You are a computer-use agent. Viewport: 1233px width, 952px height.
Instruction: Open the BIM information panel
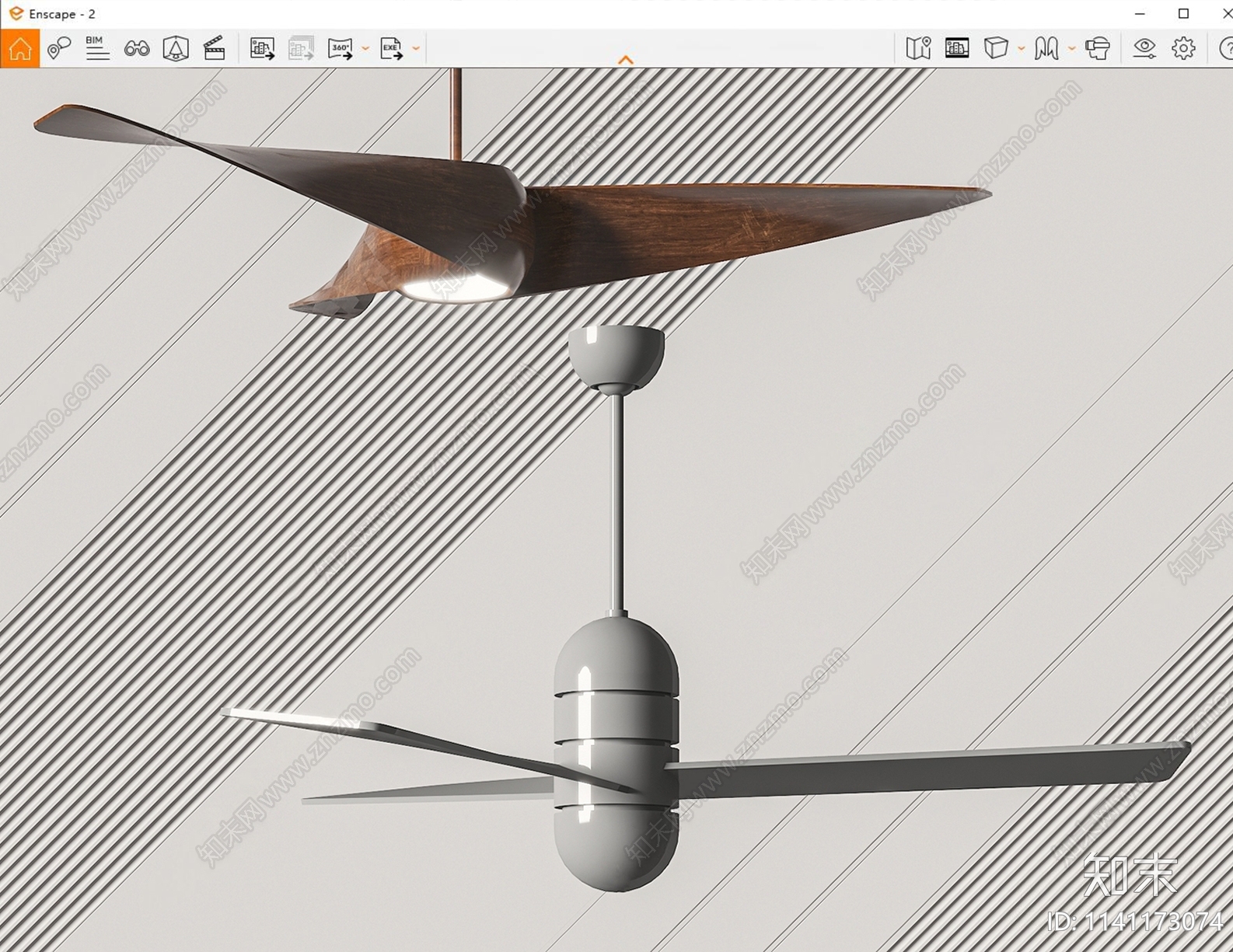(x=97, y=48)
